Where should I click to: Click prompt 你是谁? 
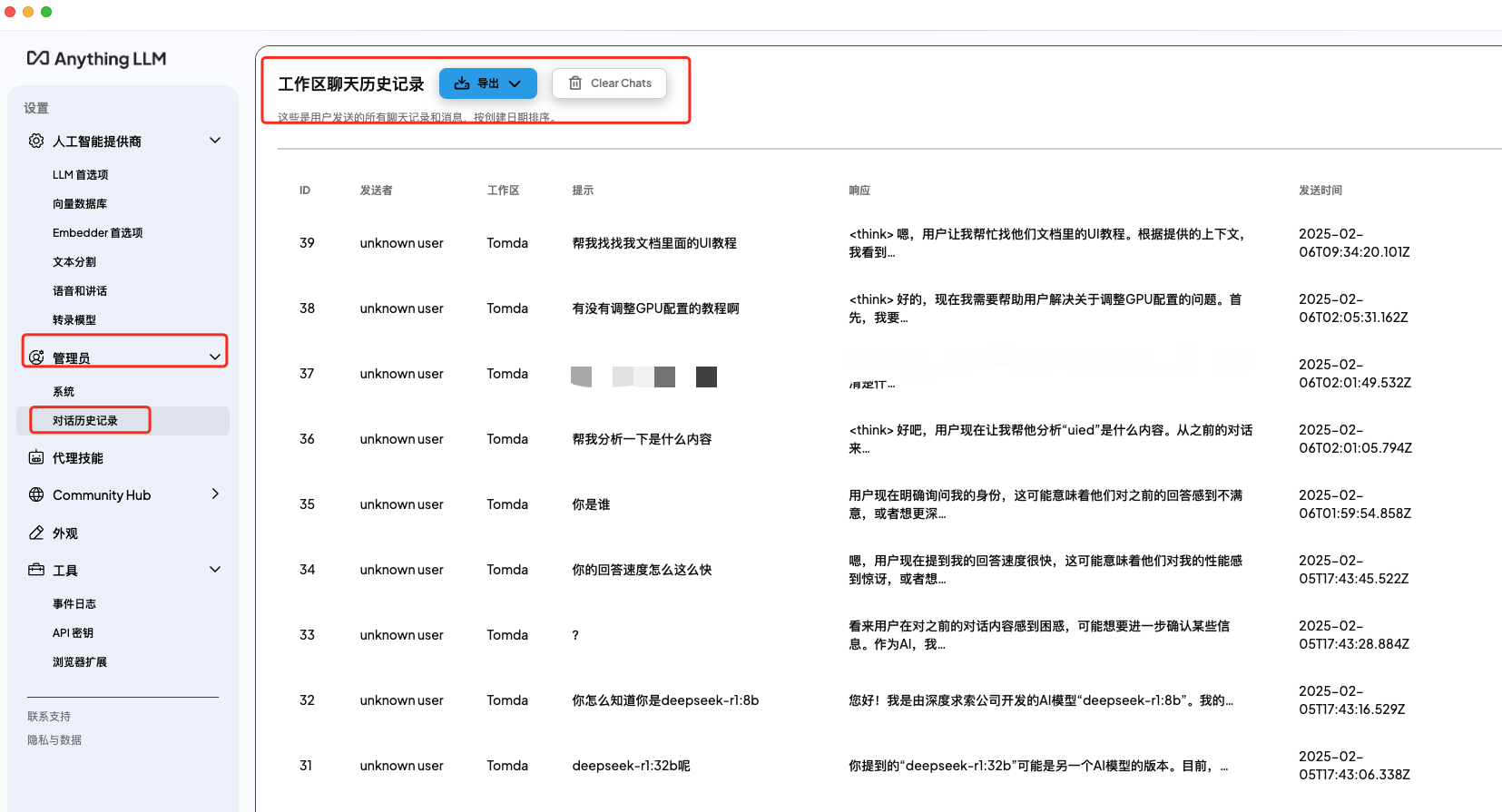pyautogui.click(x=591, y=504)
